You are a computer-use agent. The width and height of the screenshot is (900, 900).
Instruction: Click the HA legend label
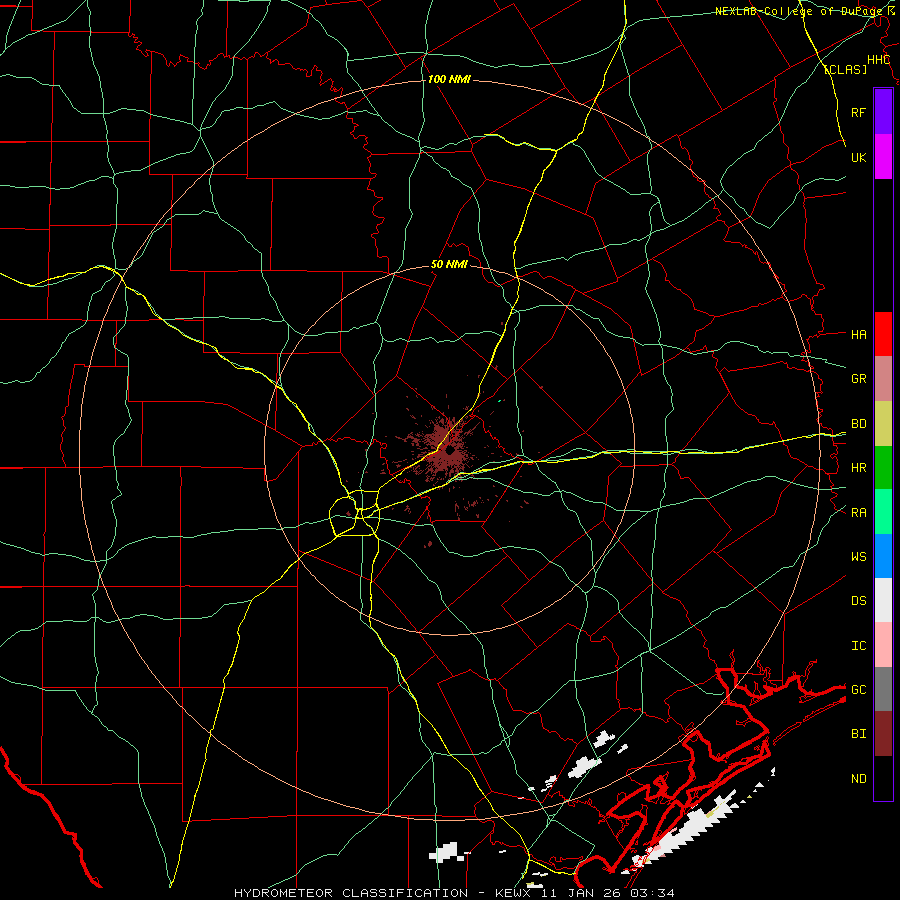point(858,334)
